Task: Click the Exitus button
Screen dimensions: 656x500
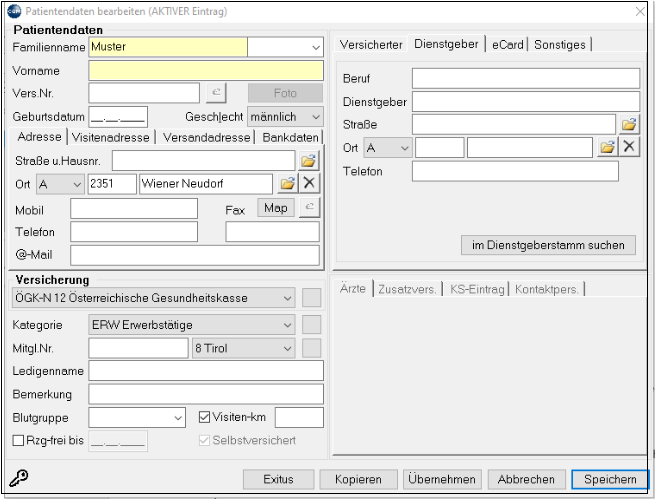Action: click(278, 479)
